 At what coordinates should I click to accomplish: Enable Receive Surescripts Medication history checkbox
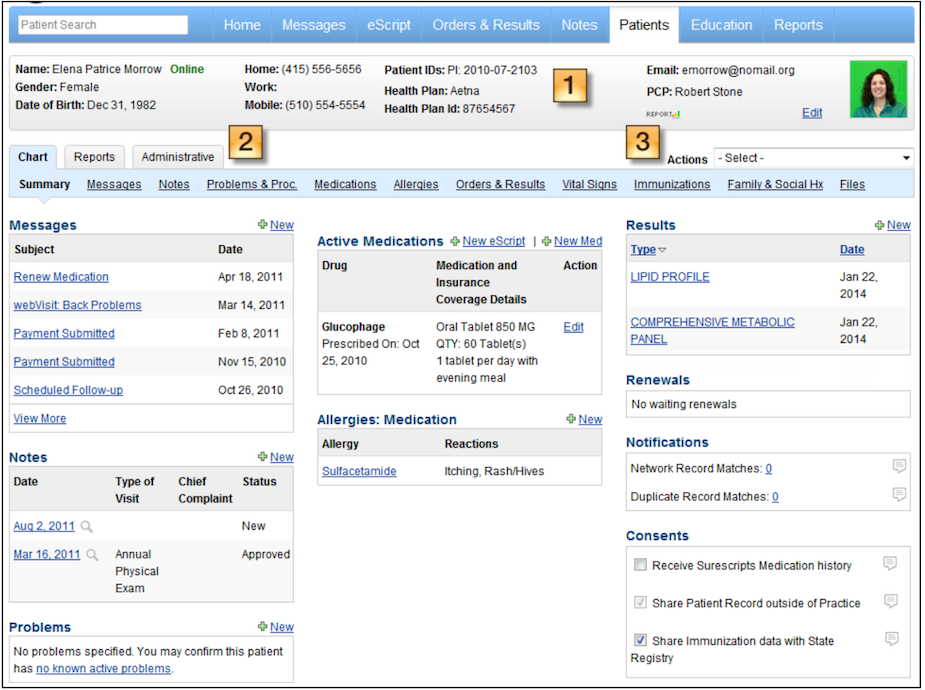[640, 565]
